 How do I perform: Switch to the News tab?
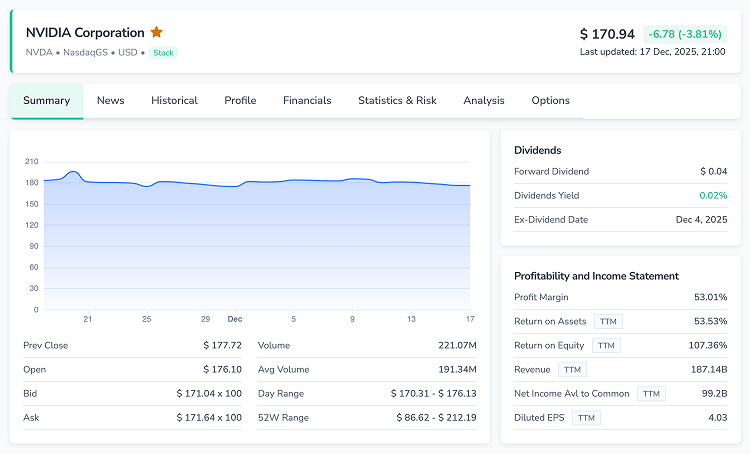point(110,100)
